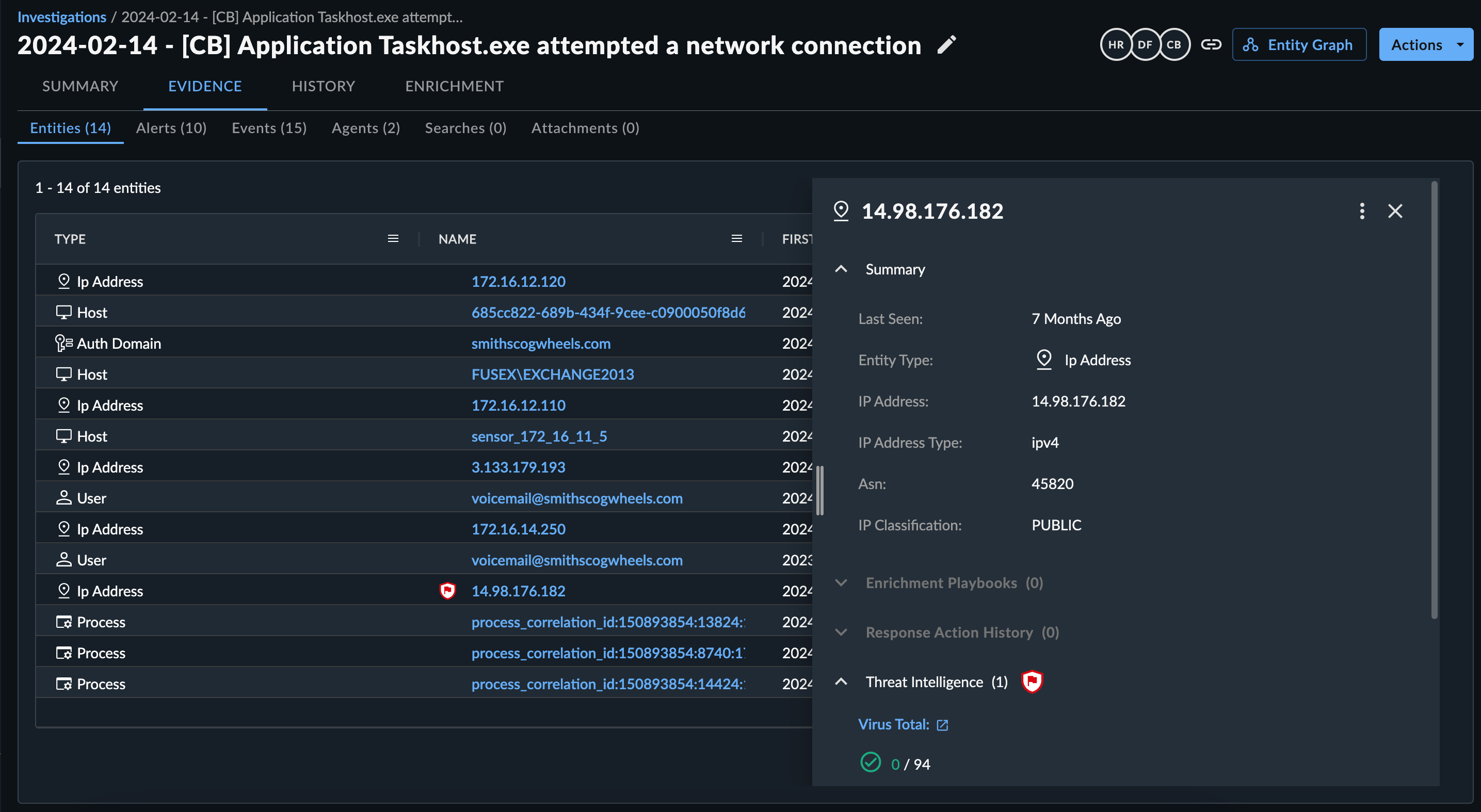Viewport: 1481px width, 812px height.
Task: Open more options on entity panel
Action: coord(1361,211)
